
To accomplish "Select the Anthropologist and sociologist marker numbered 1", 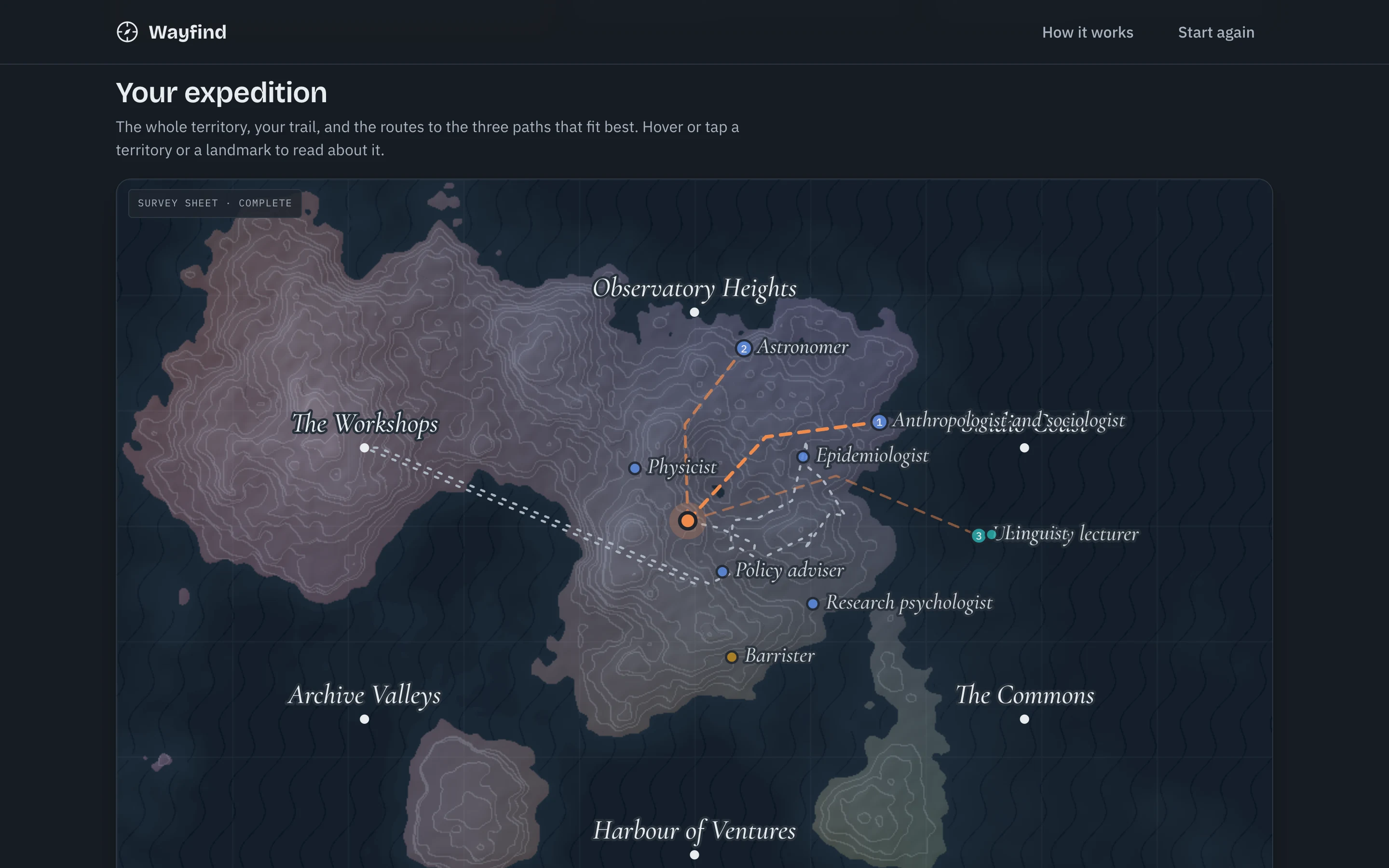I will click(x=879, y=422).
